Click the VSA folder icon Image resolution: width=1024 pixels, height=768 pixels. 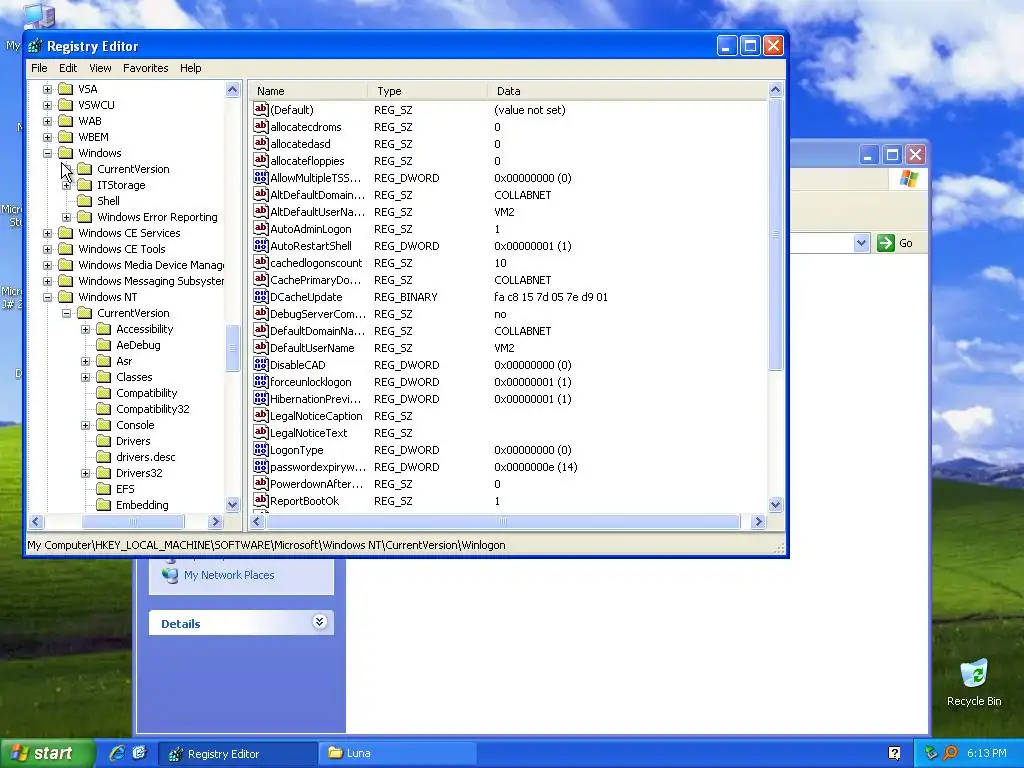click(65, 89)
